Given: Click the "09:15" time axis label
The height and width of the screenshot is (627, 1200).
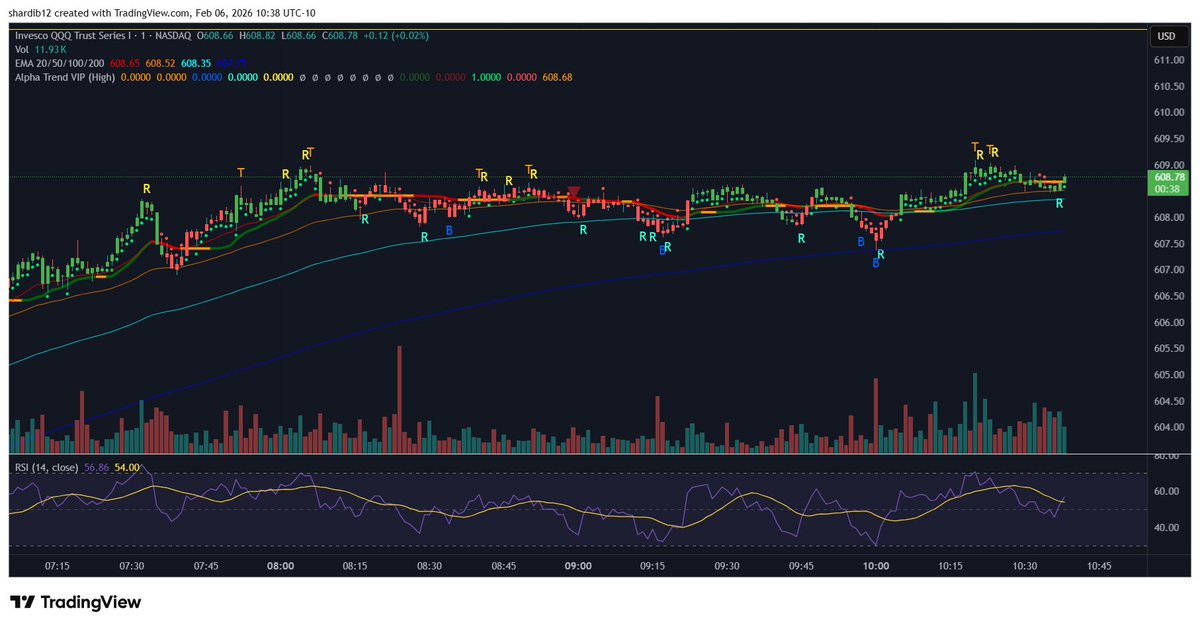Looking at the screenshot, I should coord(653,565).
